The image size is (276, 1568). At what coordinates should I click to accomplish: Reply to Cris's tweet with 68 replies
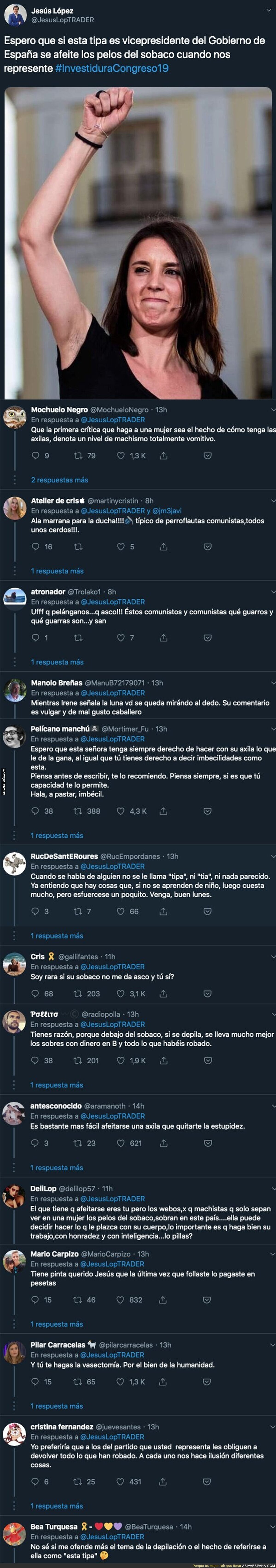35,993
